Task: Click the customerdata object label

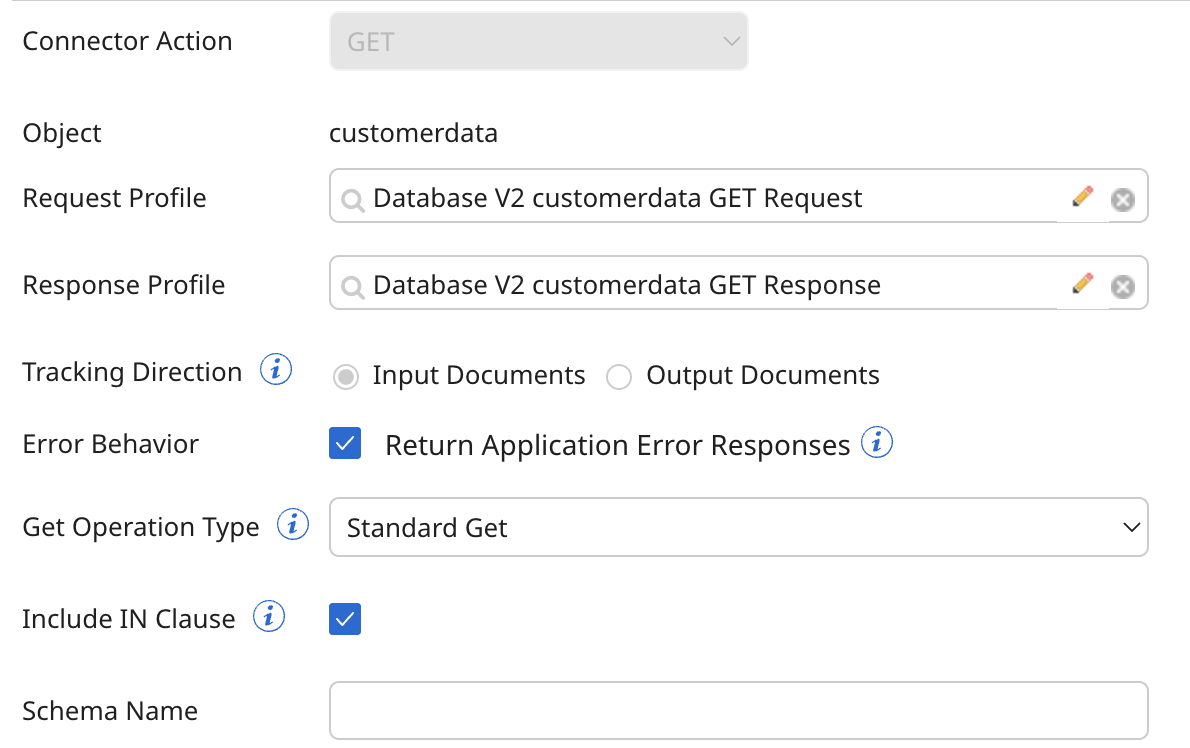Action: click(413, 132)
